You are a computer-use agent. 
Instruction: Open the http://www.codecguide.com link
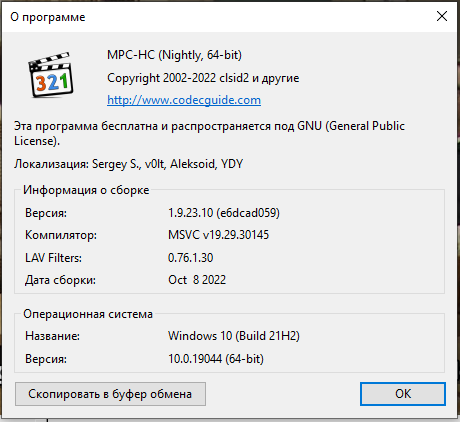click(184, 100)
